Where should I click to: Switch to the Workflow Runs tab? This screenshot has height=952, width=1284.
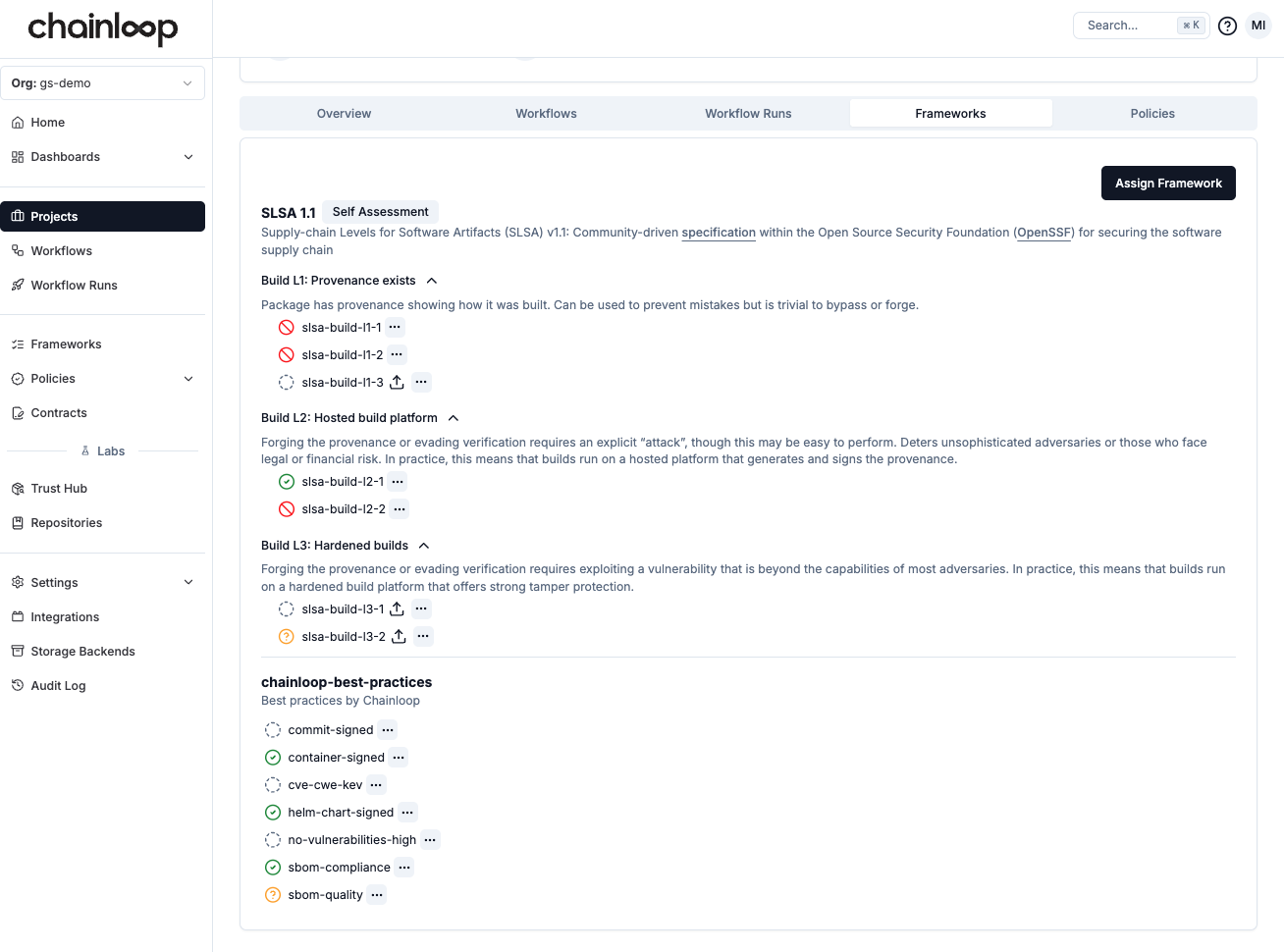click(748, 114)
